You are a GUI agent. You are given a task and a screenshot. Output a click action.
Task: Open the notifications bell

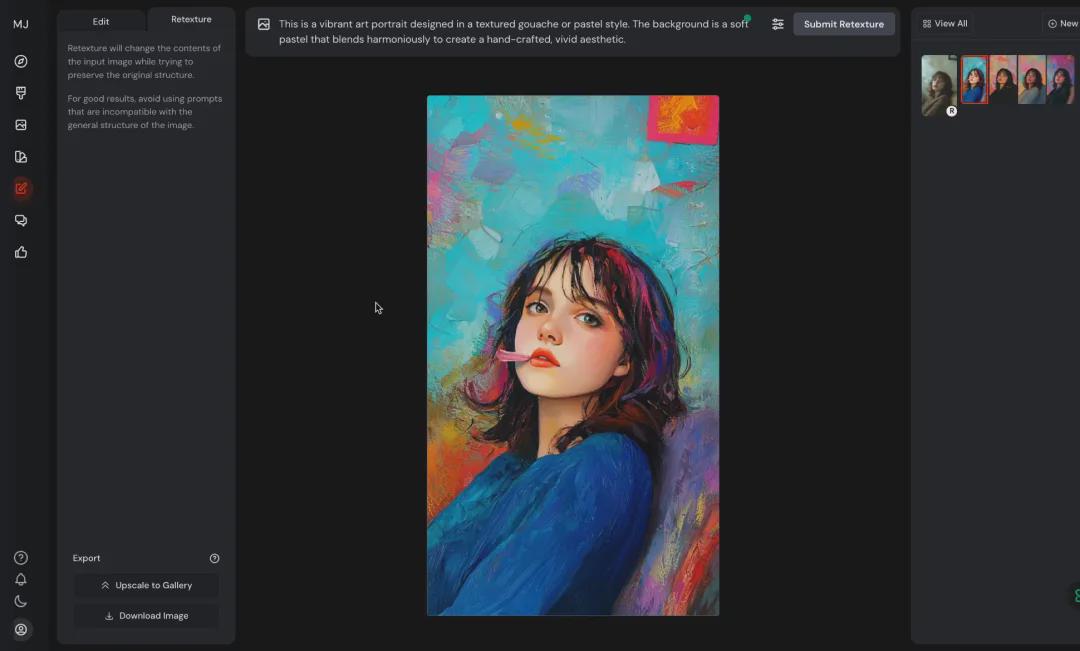[21, 579]
